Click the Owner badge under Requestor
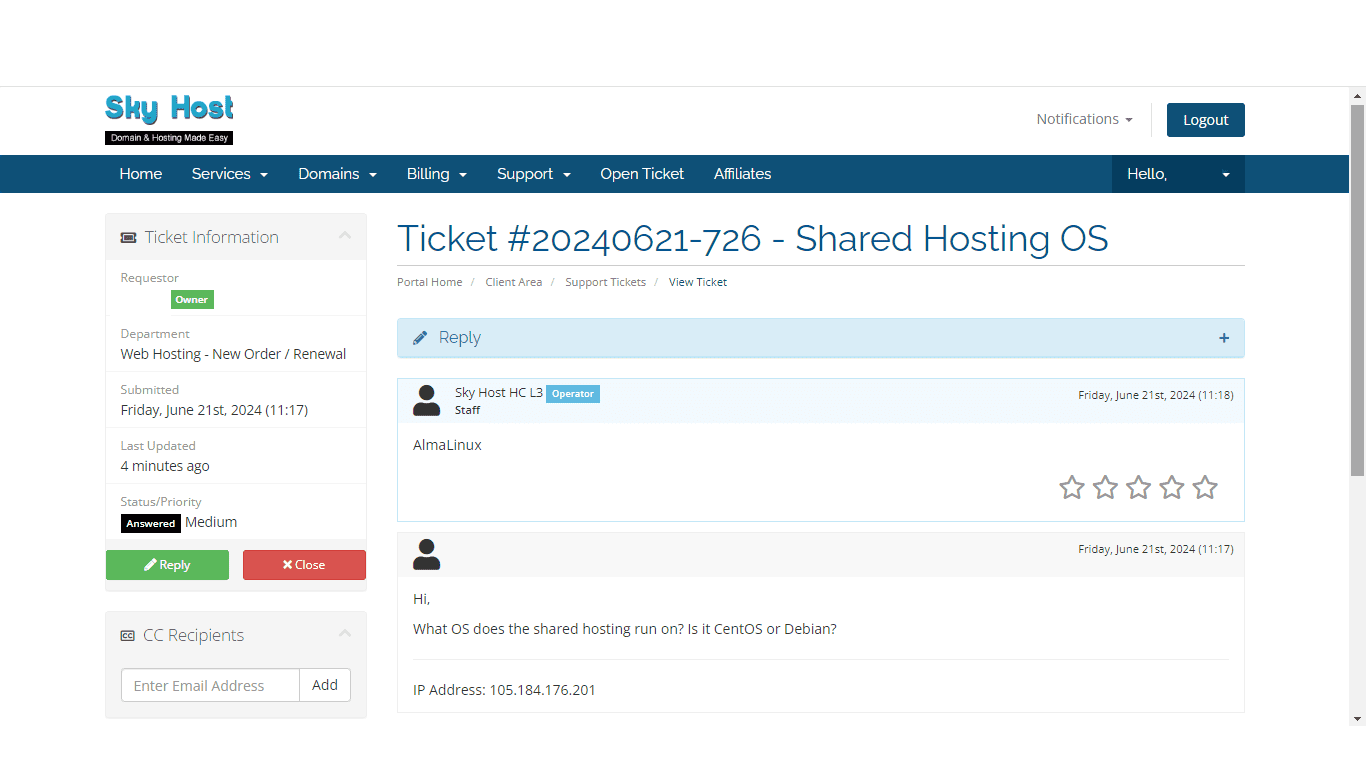The width and height of the screenshot is (1366, 768). 192,299
